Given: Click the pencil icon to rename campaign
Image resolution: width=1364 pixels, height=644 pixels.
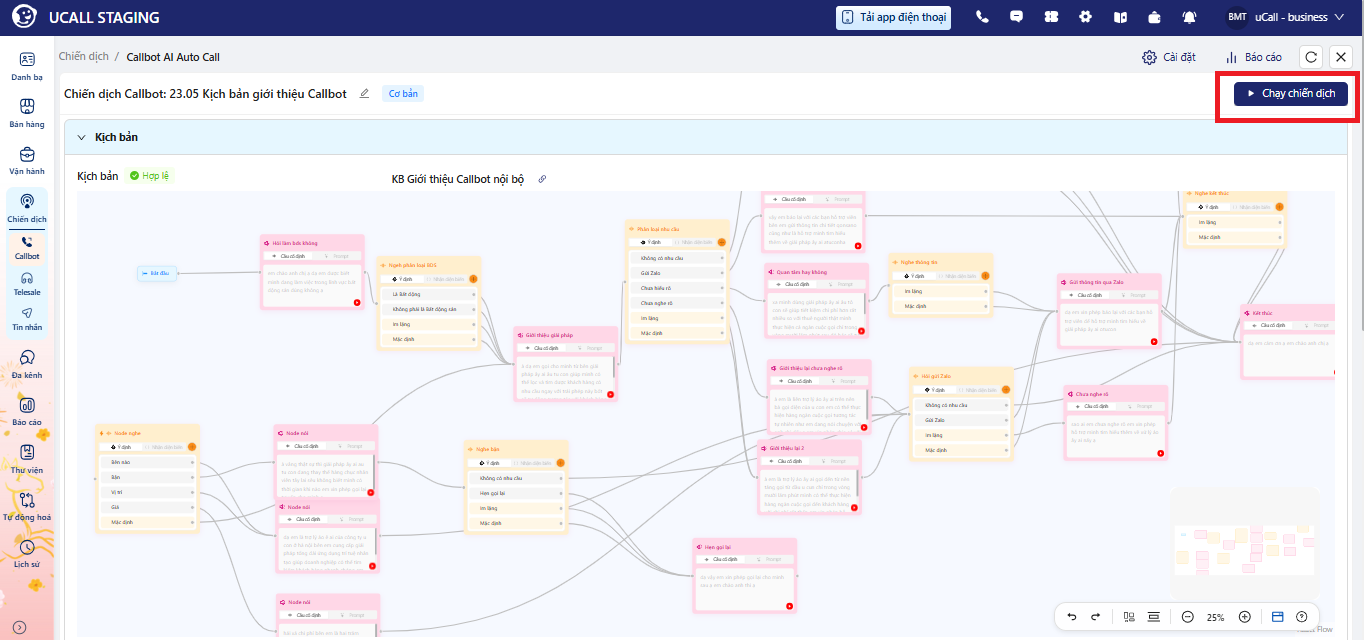Looking at the screenshot, I should [364, 93].
